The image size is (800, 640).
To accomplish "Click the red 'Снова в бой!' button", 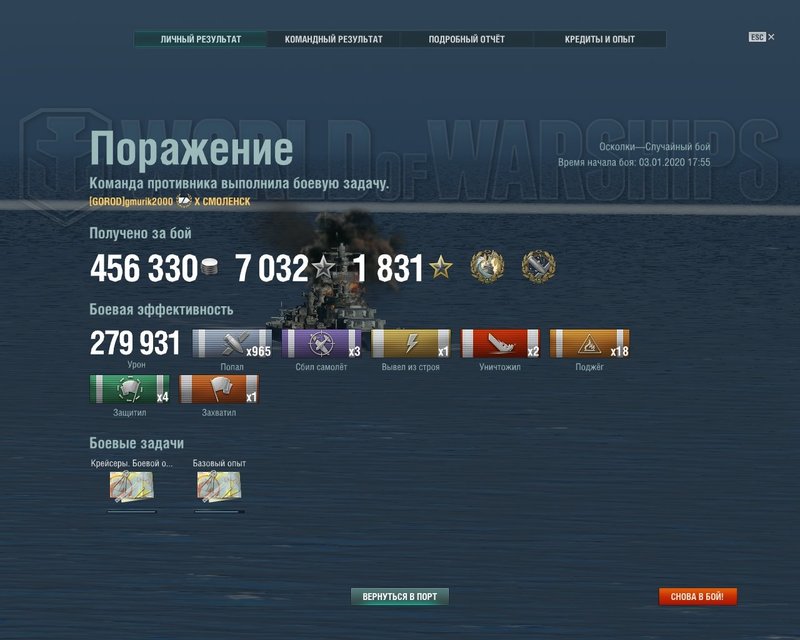I will [x=697, y=596].
